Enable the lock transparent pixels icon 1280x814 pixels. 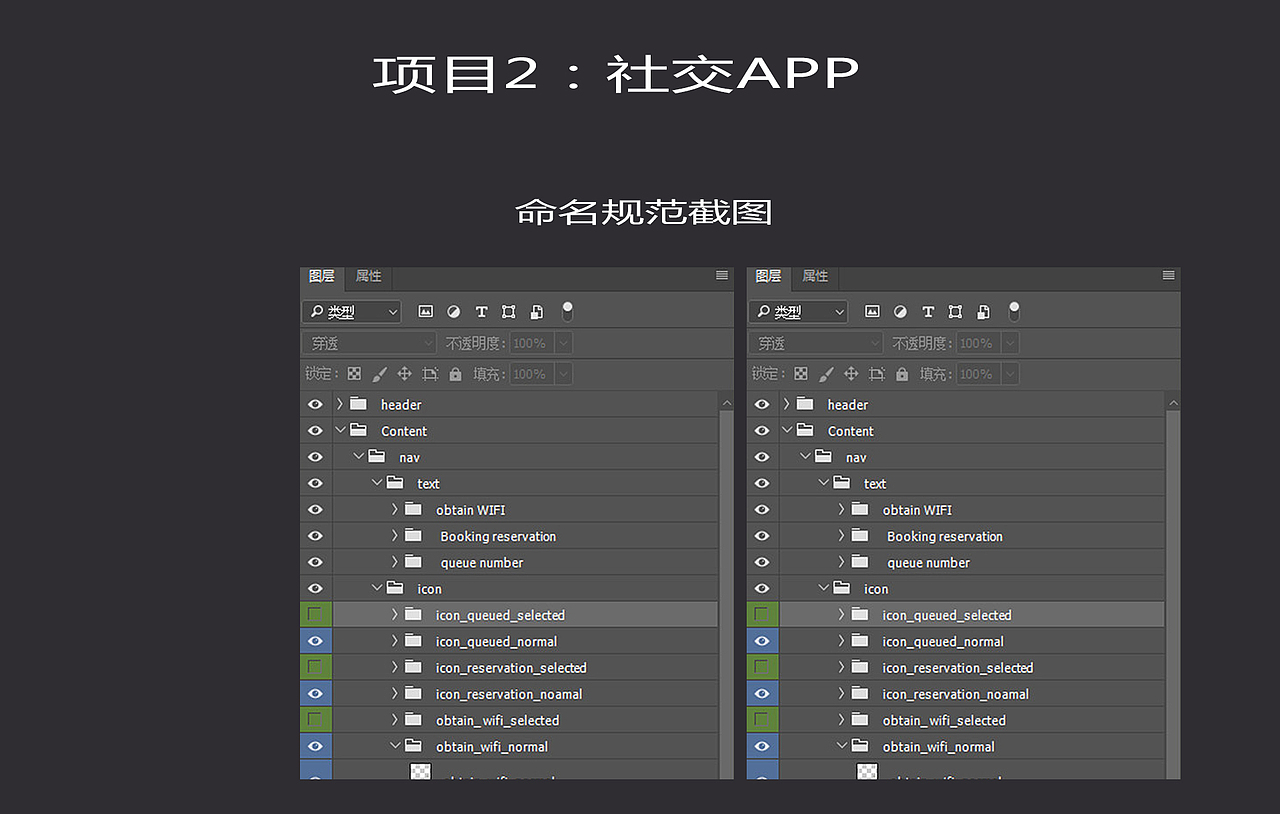(x=354, y=373)
